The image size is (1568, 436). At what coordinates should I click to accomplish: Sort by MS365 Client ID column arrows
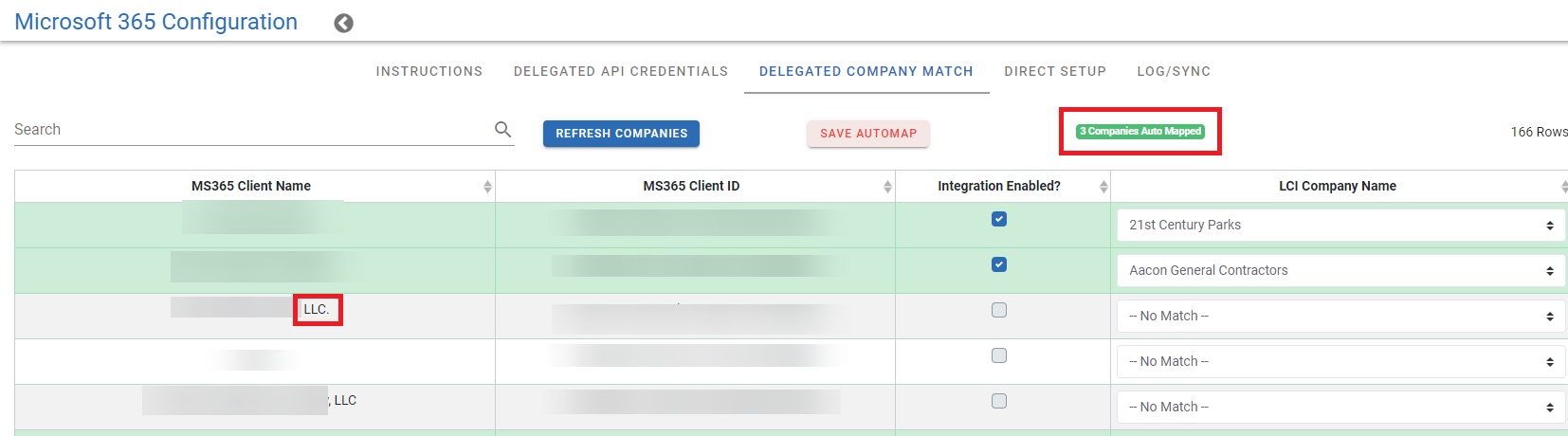[x=887, y=187]
